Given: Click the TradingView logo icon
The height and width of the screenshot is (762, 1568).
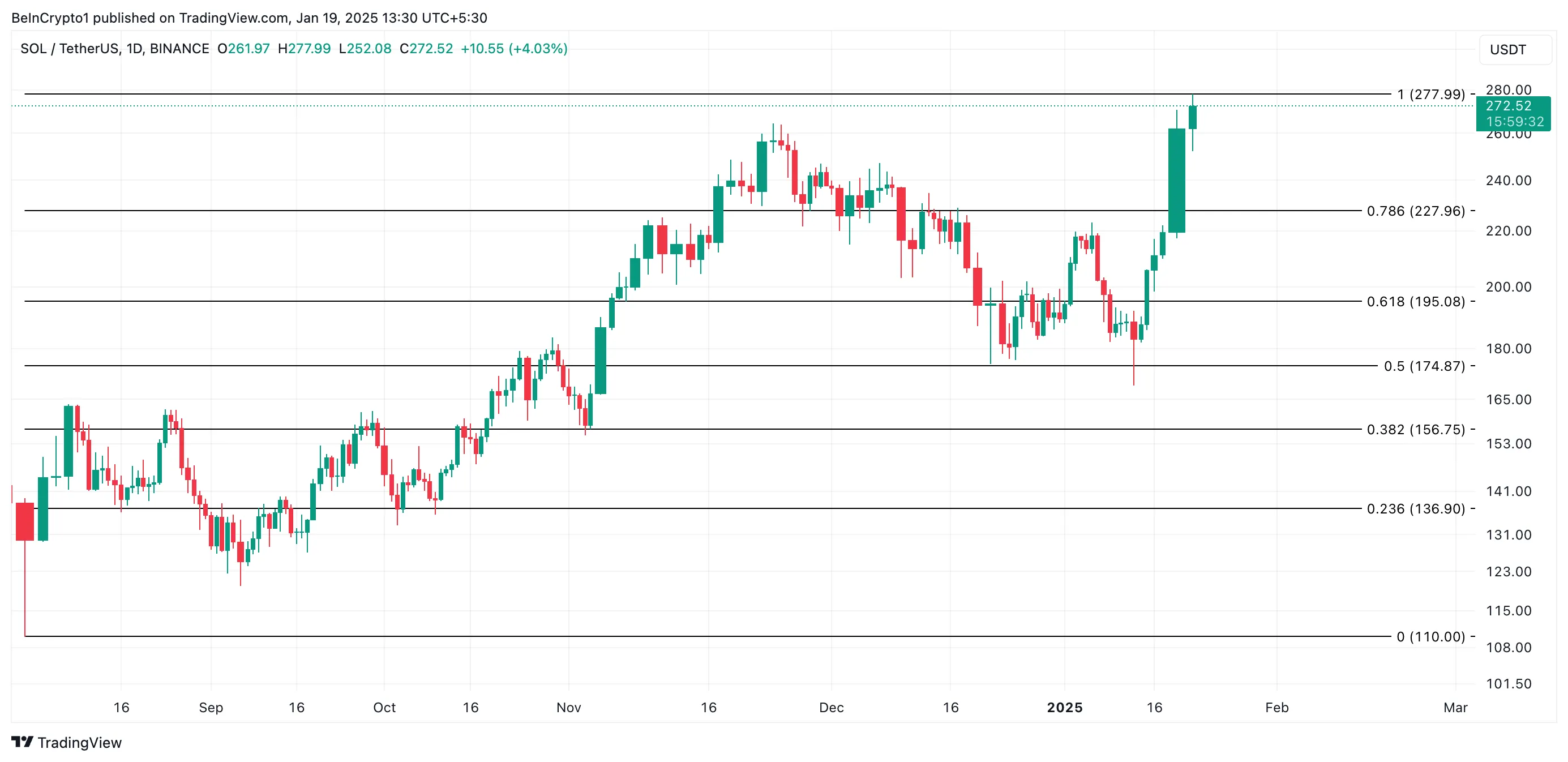Looking at the screenshot, I should pyautogui.click(x=23, y=742).
